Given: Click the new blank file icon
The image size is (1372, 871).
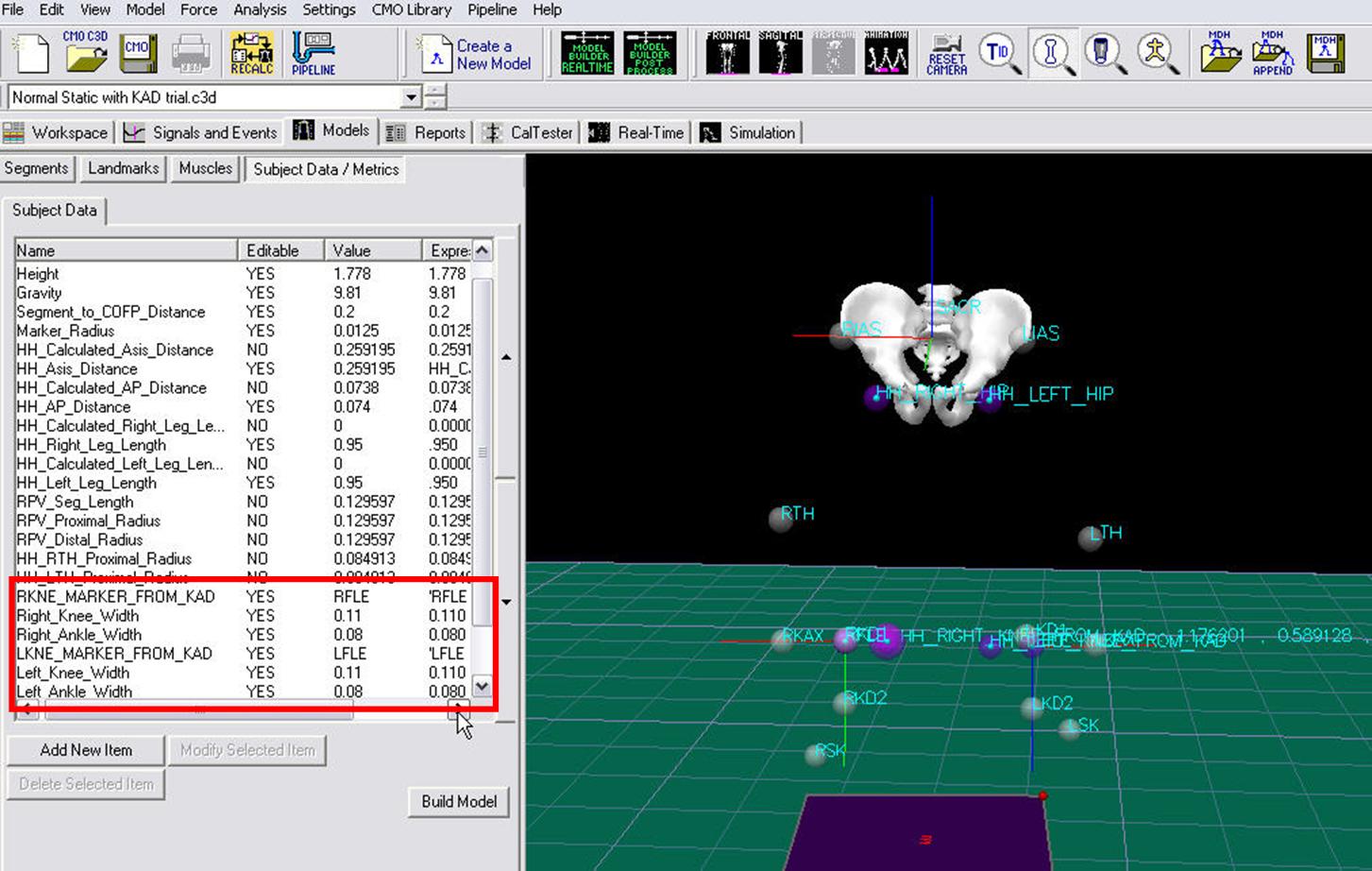Looking at the screenshot, I should point(31,53).
